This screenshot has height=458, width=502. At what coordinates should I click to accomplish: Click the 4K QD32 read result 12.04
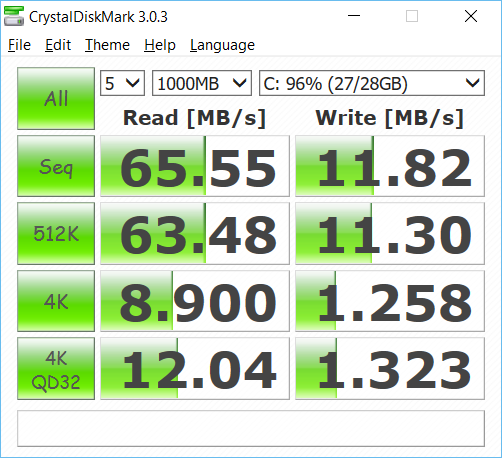pyautogui.click(x=195, y=369)
